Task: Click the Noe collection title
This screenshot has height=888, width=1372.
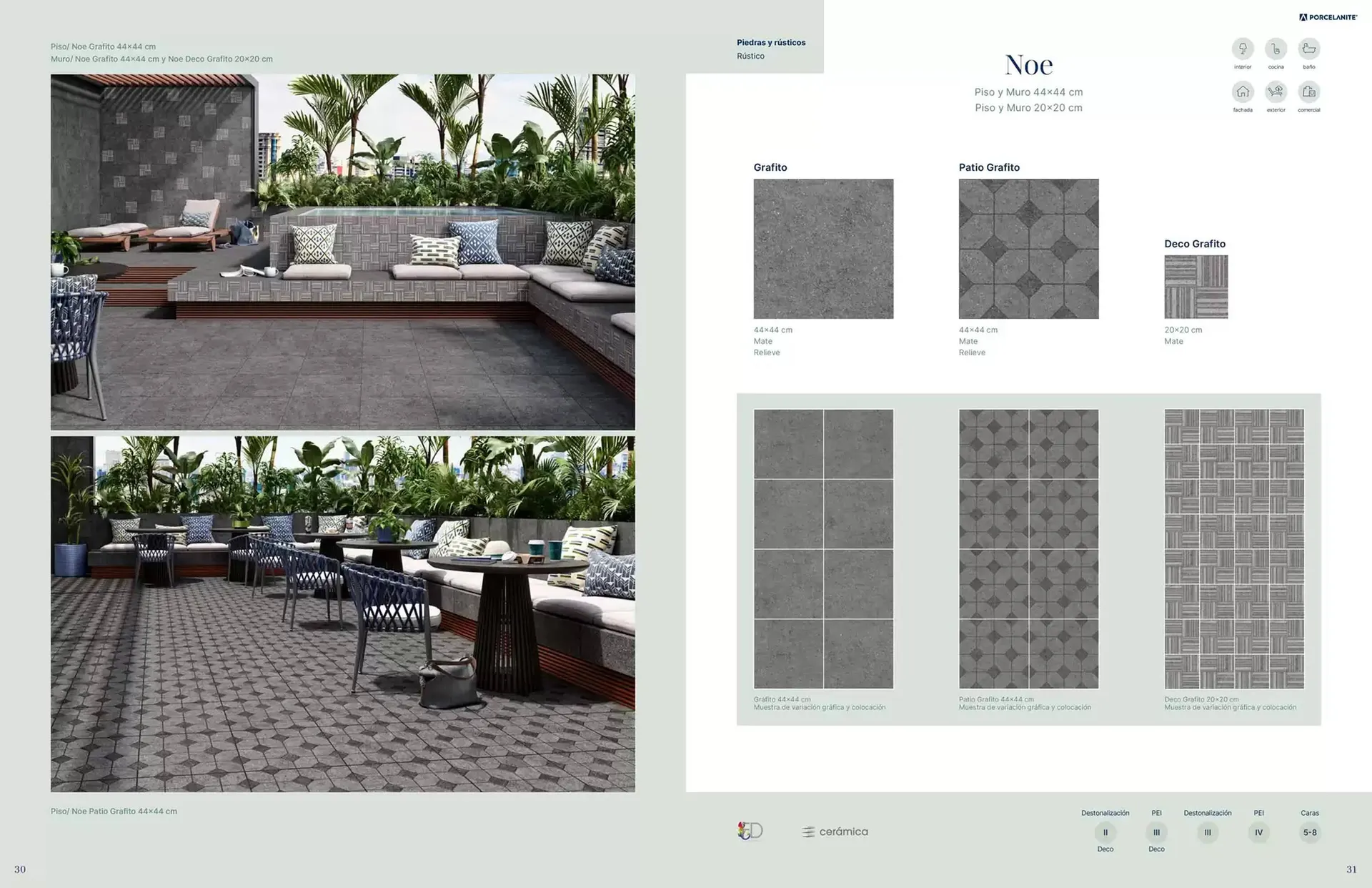Action: [1028, 65]
